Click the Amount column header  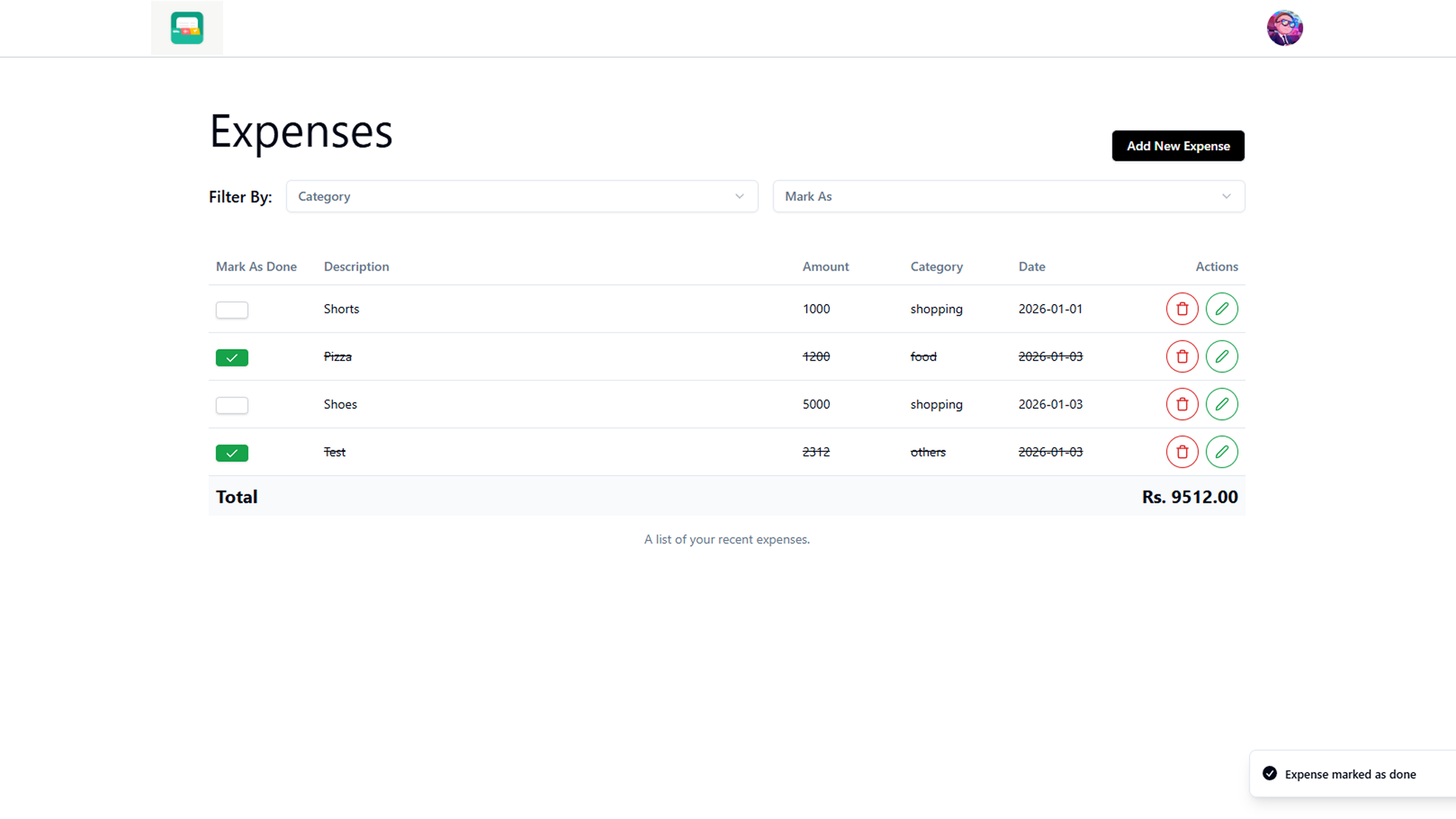(825, 267)
